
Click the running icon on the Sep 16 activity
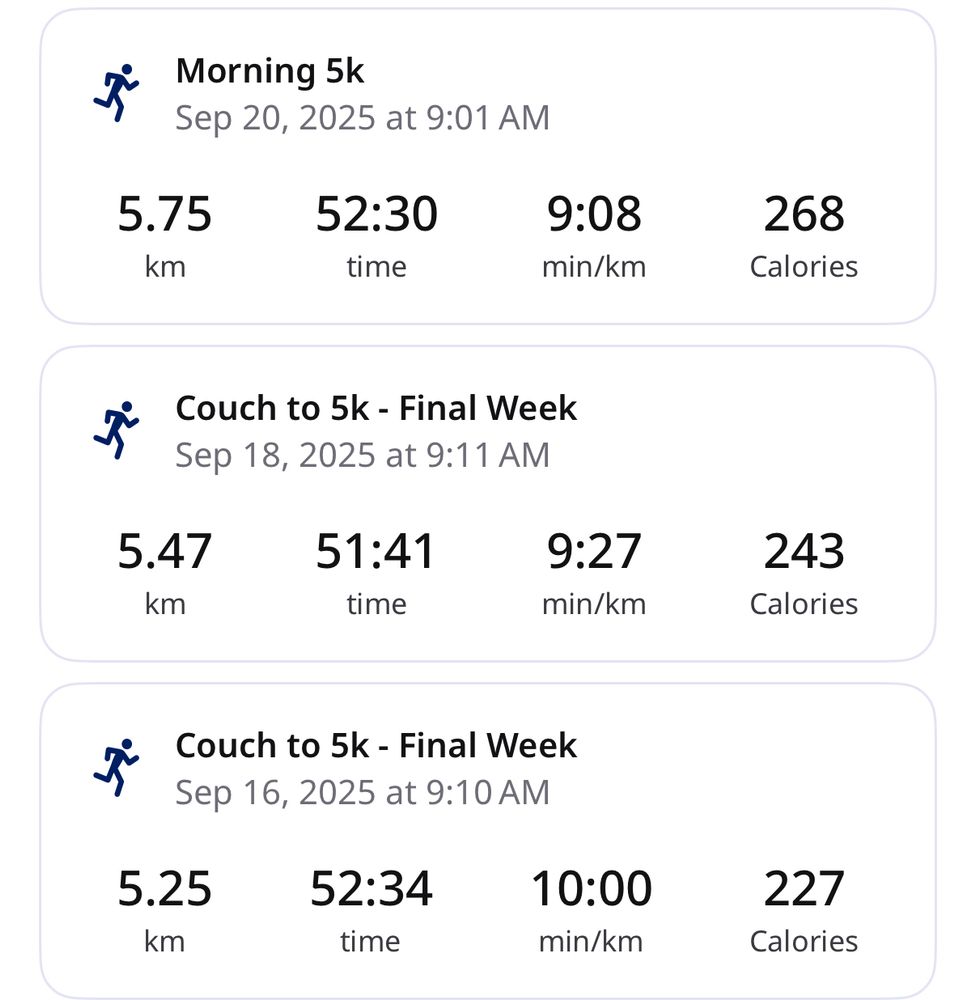pyautogui.click(x=116, y=767)
